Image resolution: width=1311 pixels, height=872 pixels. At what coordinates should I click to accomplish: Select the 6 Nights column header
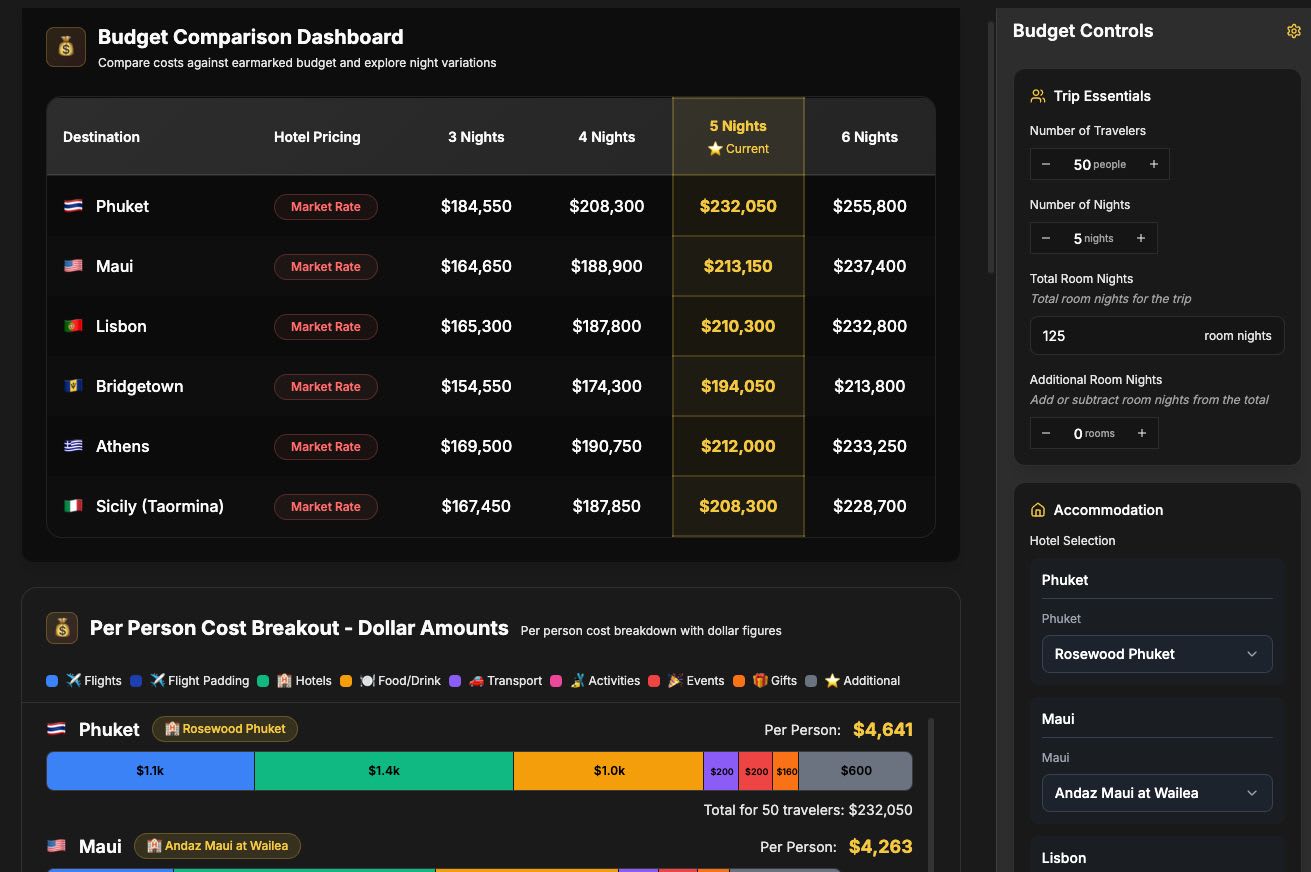(869, 137)
